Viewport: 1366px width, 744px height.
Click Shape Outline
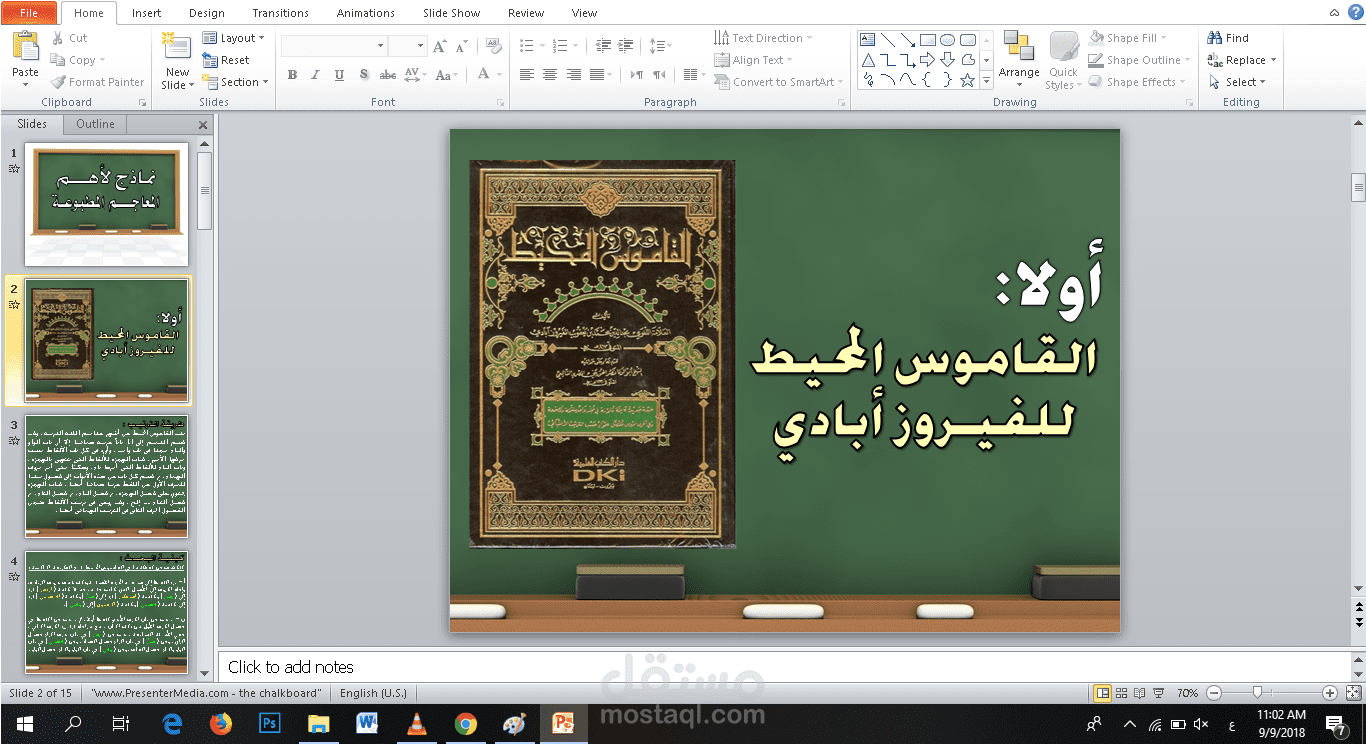1140,60
